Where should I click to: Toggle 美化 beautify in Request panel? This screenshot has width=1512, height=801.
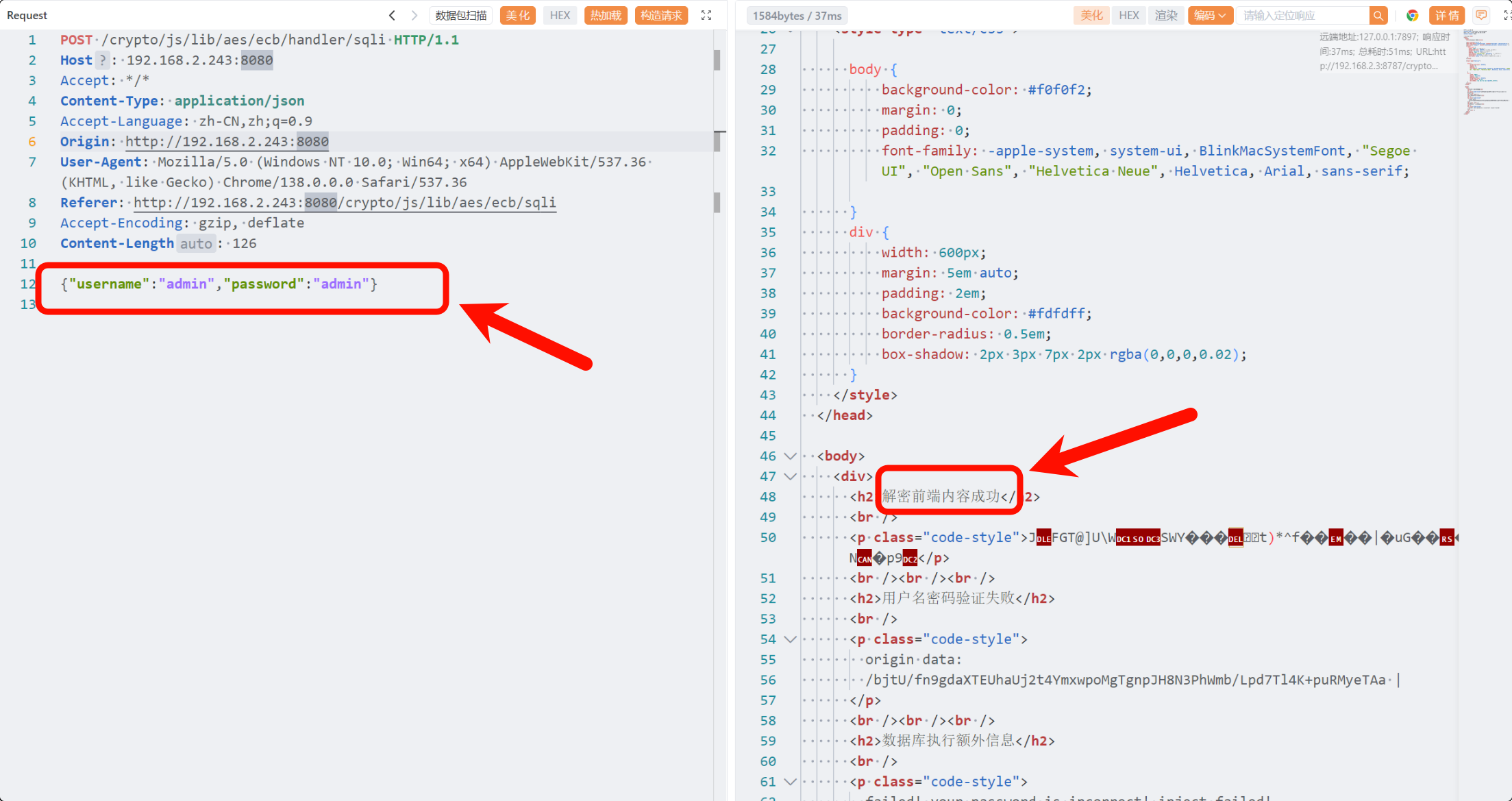(x=517, y=15)
